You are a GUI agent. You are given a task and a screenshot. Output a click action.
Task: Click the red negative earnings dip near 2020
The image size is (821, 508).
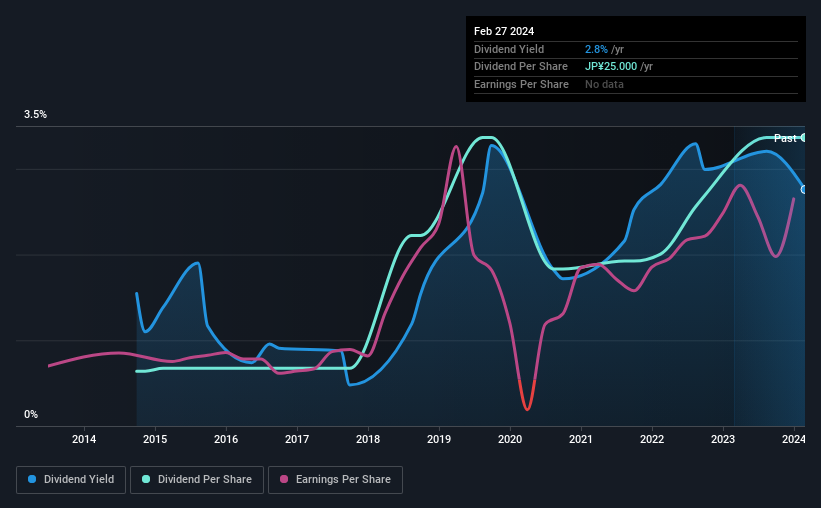(x=527, y=395)
